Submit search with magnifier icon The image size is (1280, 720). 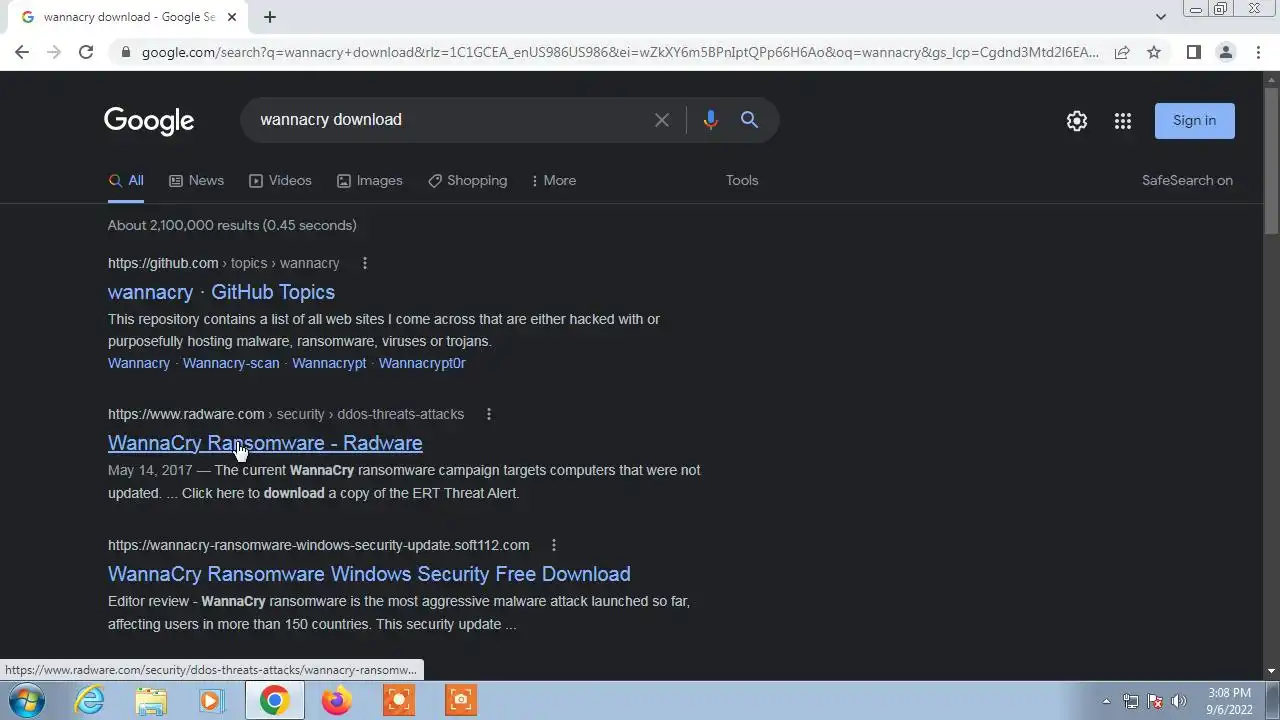pos(749,120)
